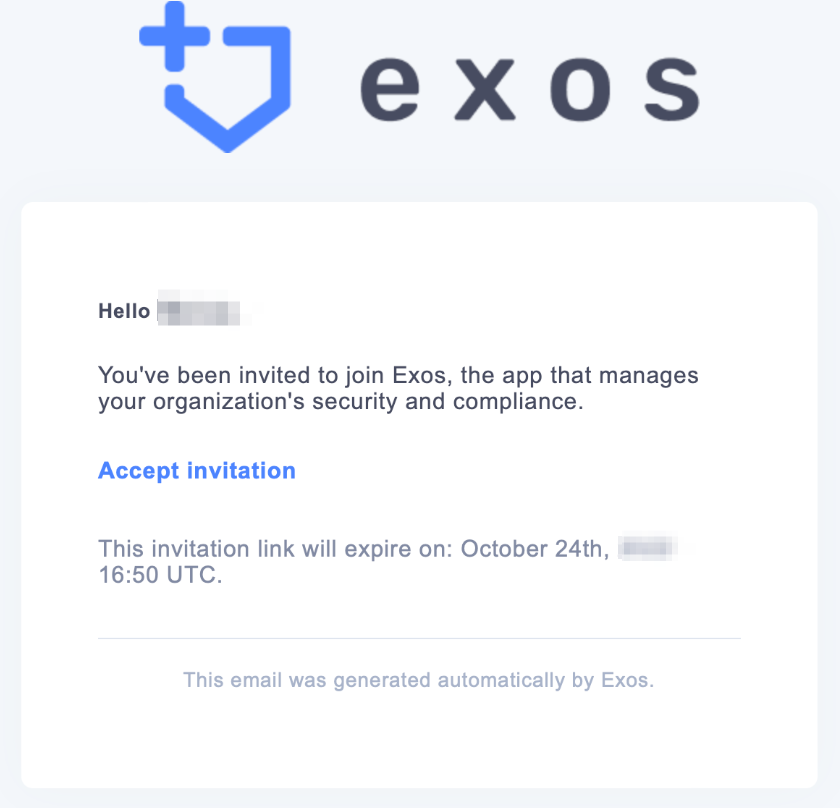Click the Hello greeting text
The height and width of the screenshot is (808, 840).
[124, 311]
